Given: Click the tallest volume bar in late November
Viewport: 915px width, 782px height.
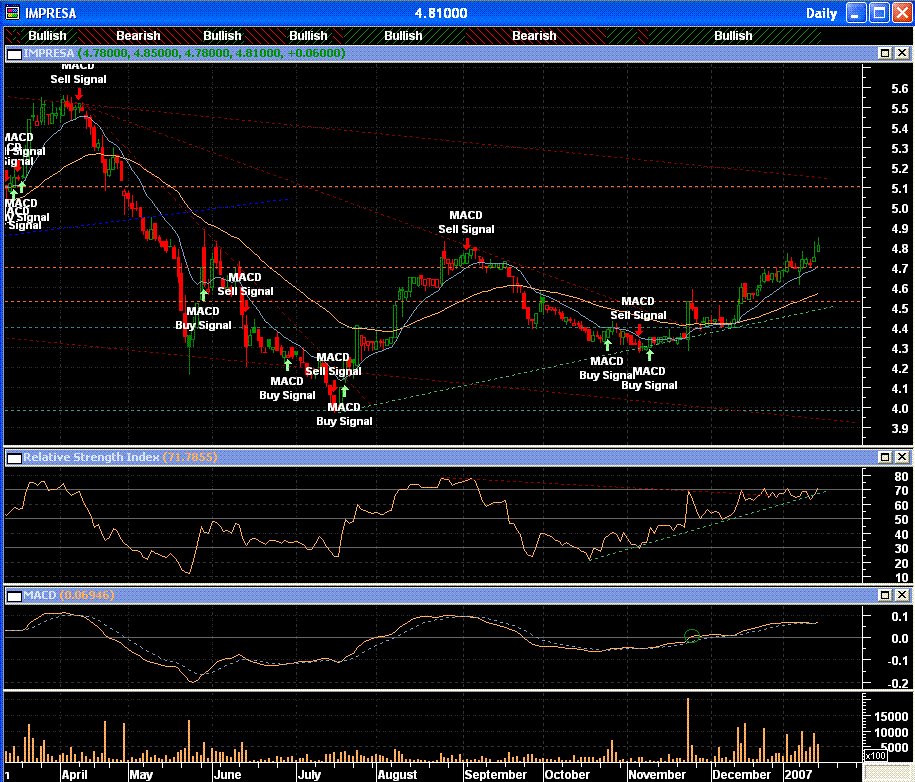Looking at the screenshot, I should click(x=688, y=730).
